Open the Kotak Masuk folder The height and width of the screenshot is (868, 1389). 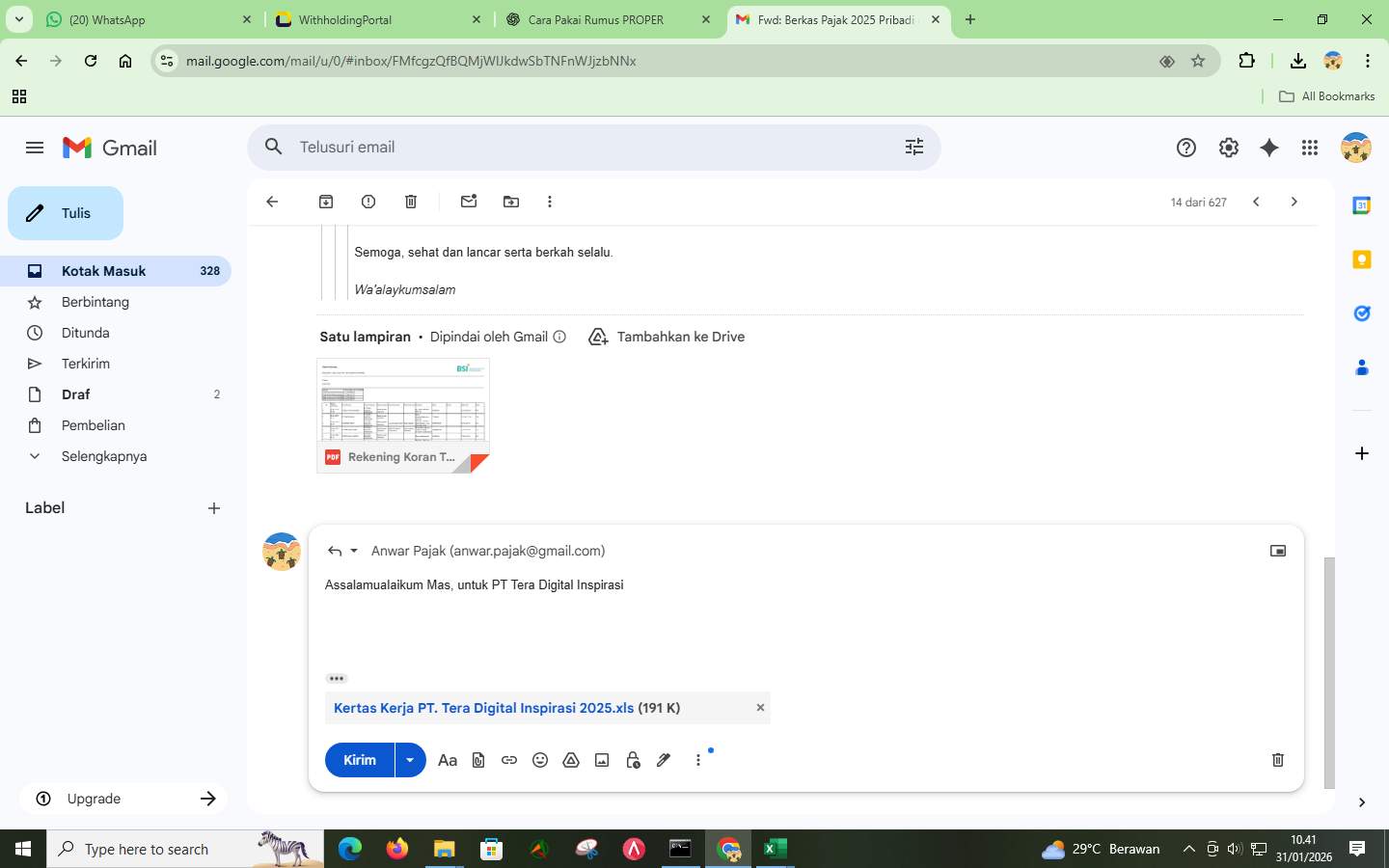tap(104, 271)
